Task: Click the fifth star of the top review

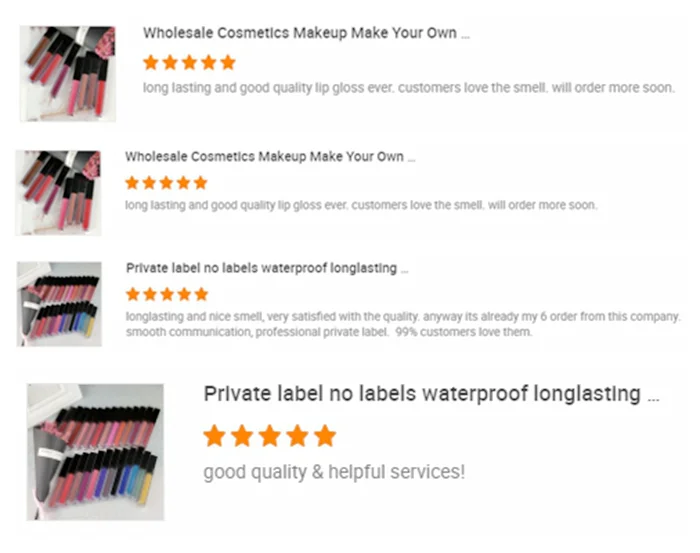Action: click(x=228, y=62)
